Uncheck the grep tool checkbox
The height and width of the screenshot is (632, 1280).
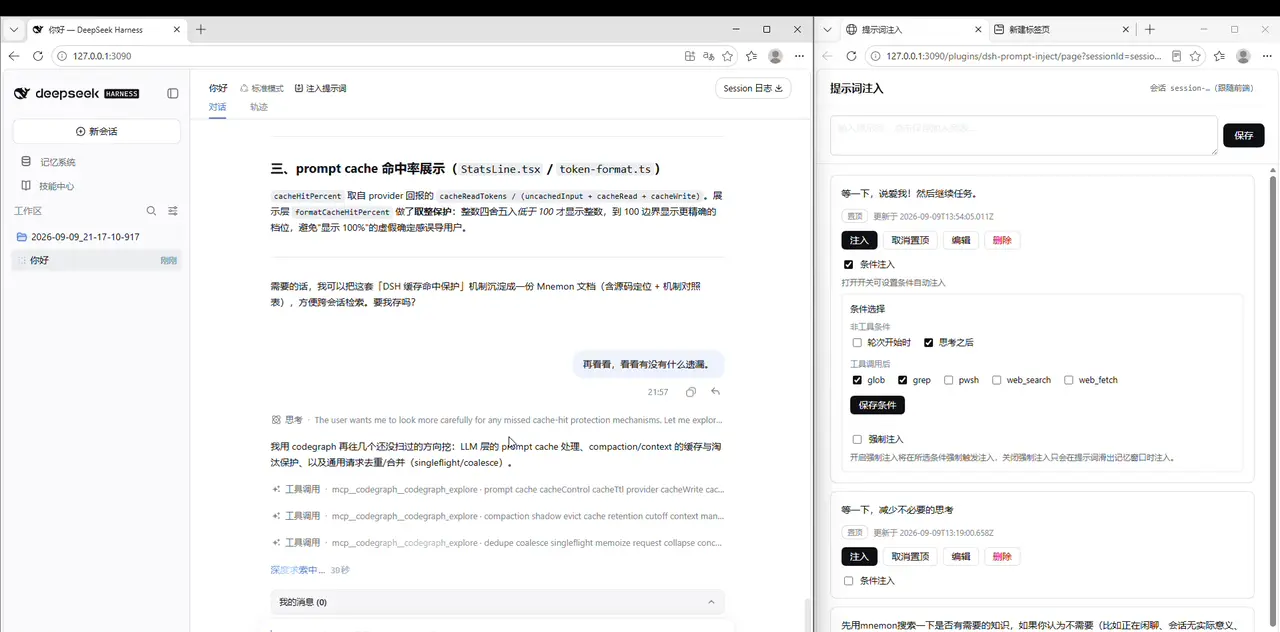point(903,380)
